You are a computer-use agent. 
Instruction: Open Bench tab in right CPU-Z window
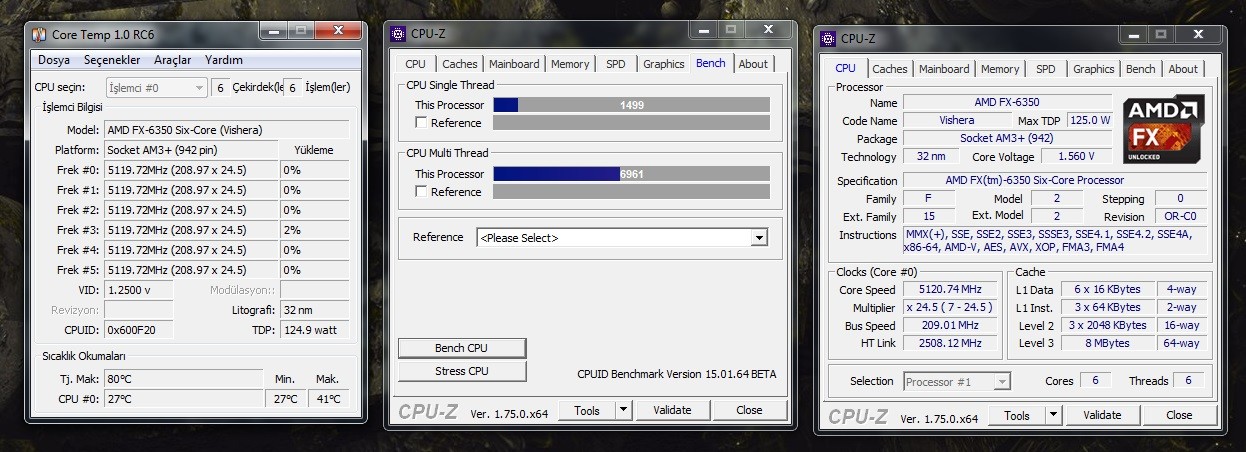(1141, 69)
